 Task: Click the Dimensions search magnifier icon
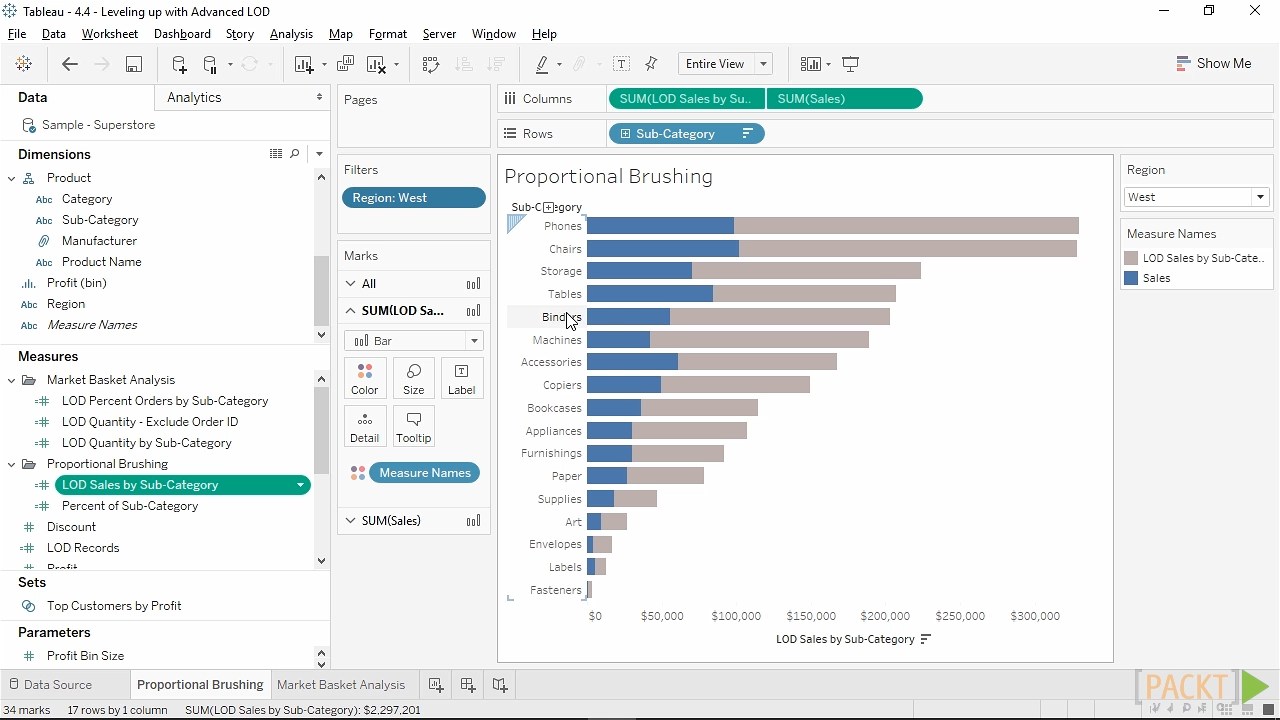(295, 154)
